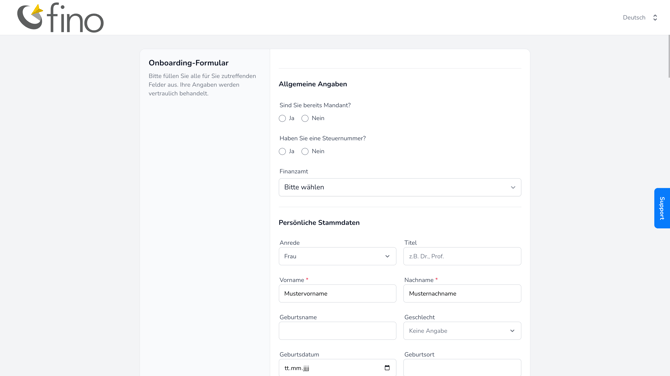Click the 'Geschlecht' field label

(419, 317)
